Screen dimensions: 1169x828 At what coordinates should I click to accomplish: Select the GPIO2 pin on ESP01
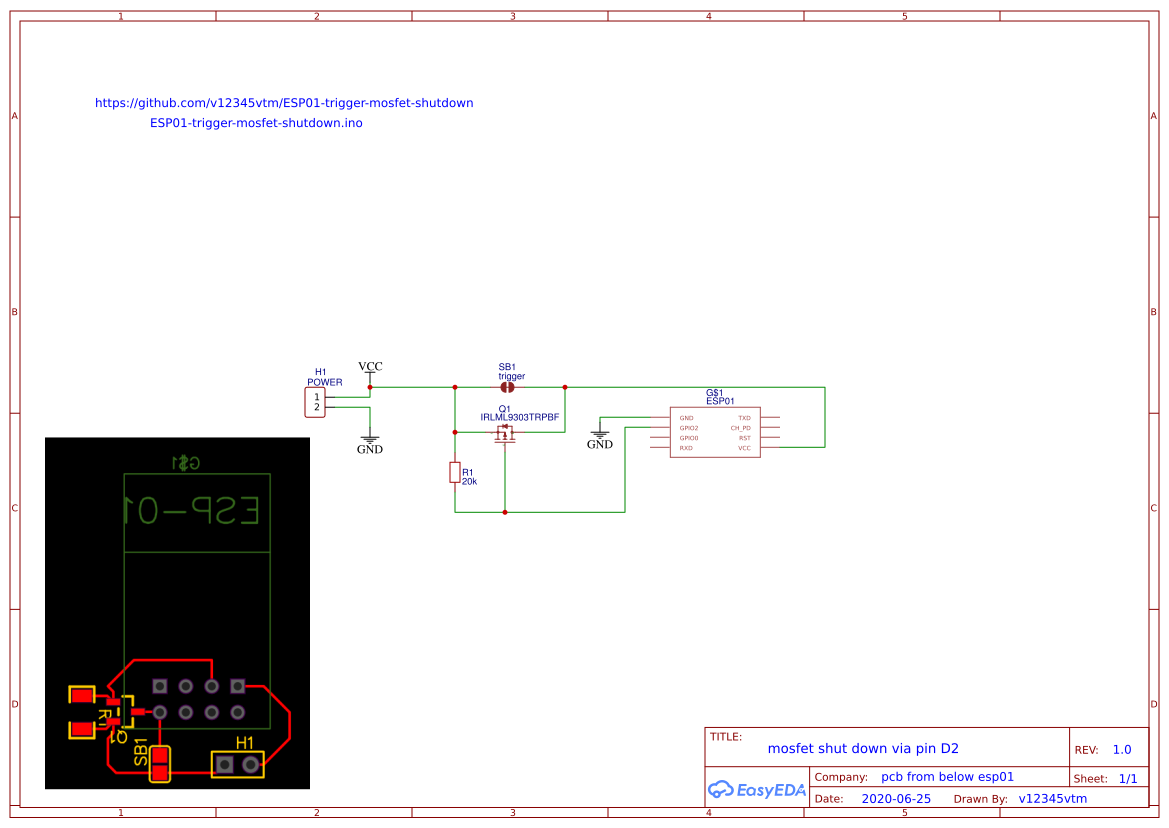pos(688,426)
